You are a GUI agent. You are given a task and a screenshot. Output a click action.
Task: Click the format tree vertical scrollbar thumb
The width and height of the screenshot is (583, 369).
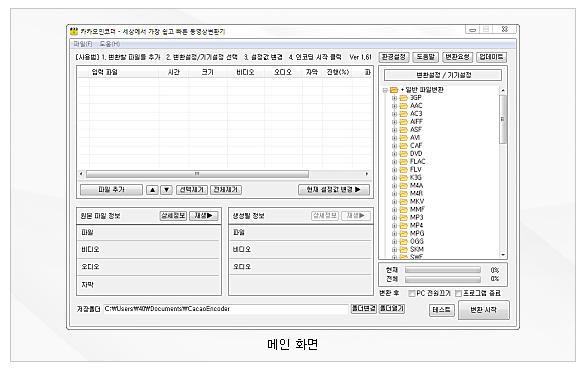coord(503,119)
